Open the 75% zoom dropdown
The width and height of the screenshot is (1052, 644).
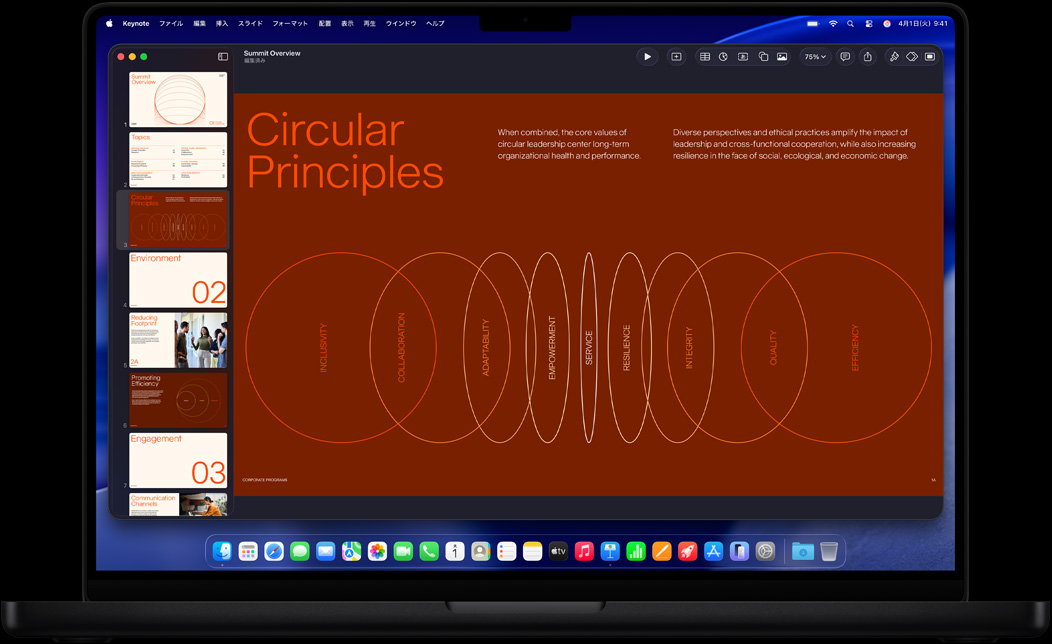click(814, 56)
